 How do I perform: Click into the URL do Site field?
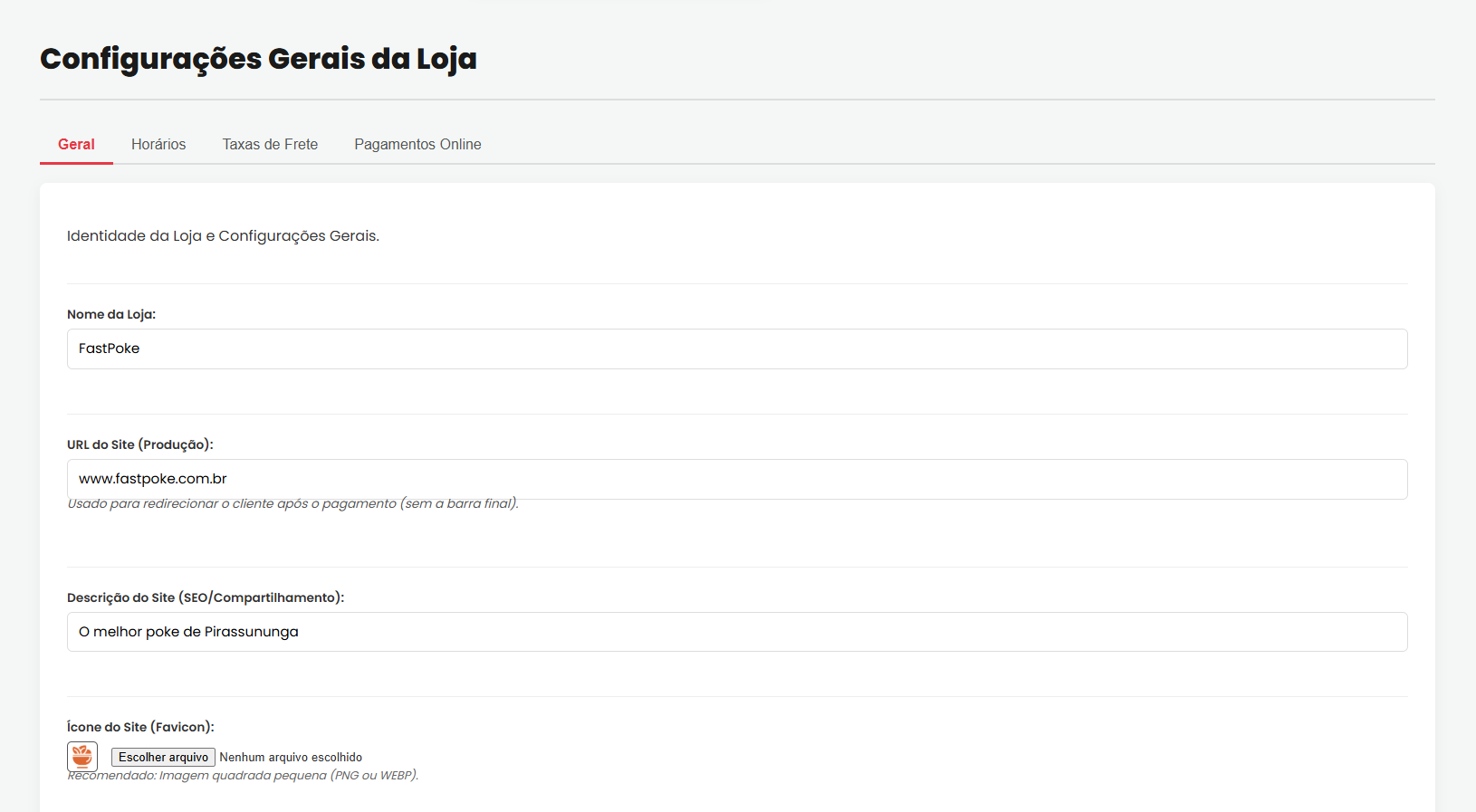click(737, 479)
